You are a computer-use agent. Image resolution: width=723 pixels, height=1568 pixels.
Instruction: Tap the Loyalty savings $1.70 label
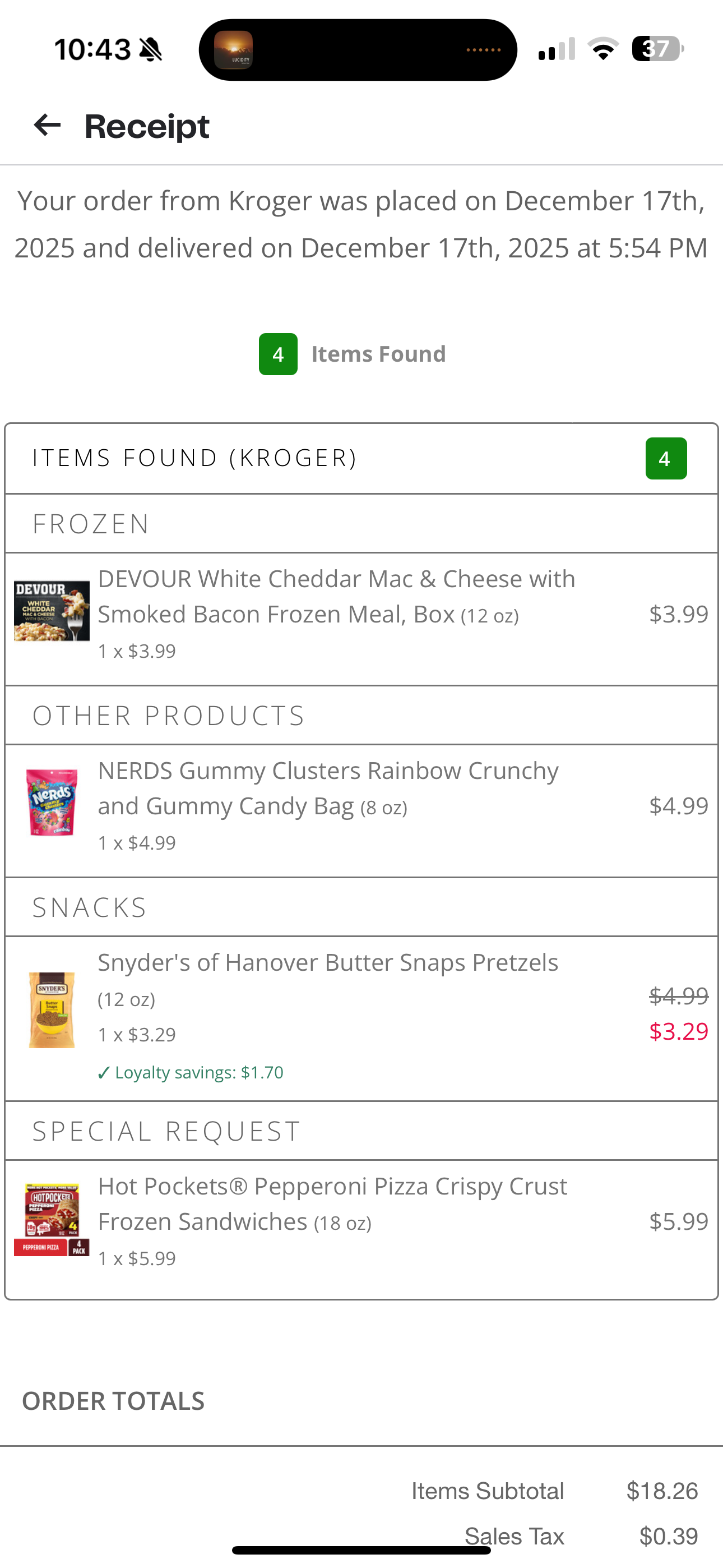tap(191, 1072)
